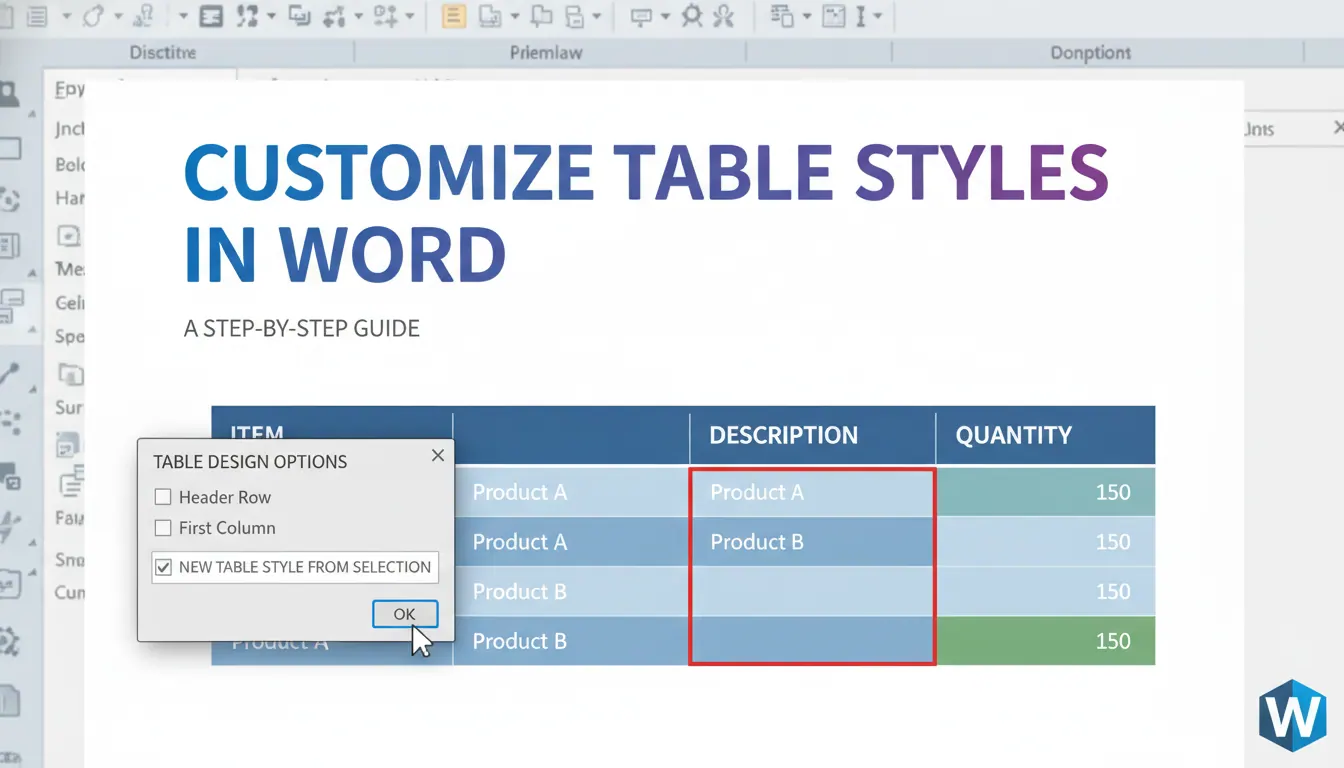Select the orange highlighted alignment icon in toolbar
The image size is (1344, 768).
(x=453, y=16)
